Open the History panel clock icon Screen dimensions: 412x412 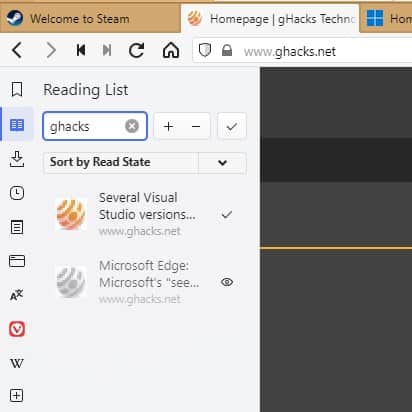17,193
